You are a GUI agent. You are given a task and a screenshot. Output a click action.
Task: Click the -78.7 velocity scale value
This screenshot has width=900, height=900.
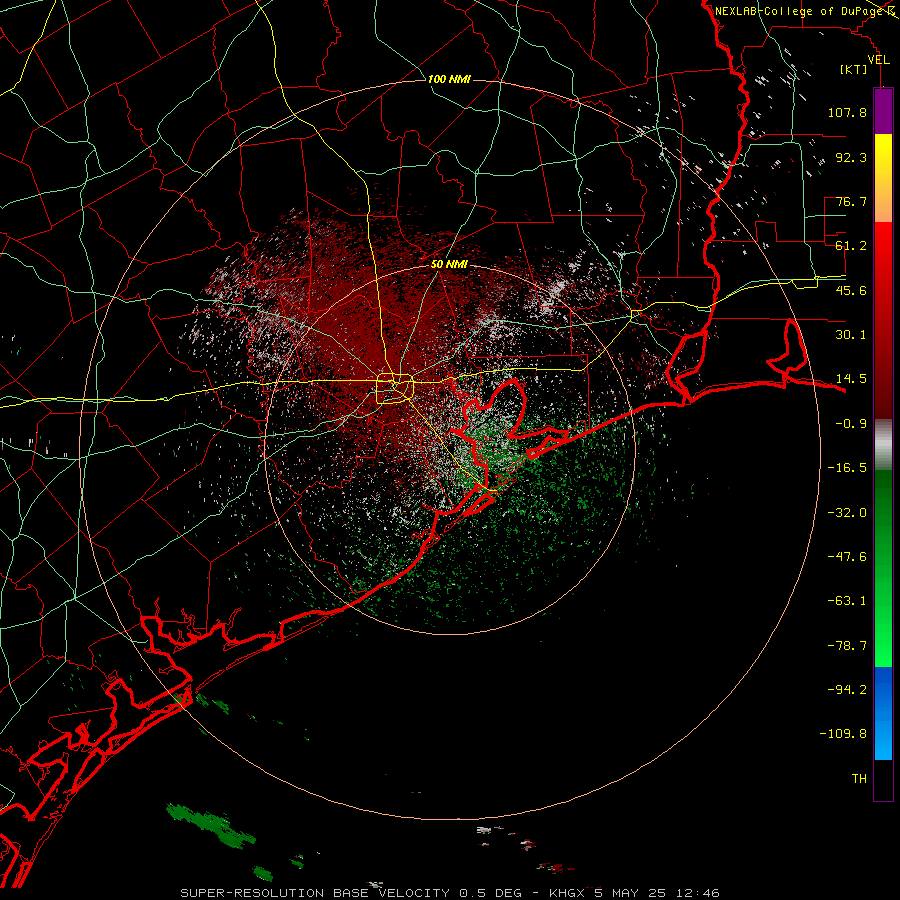pyautogui.click(x=847, y=646)
